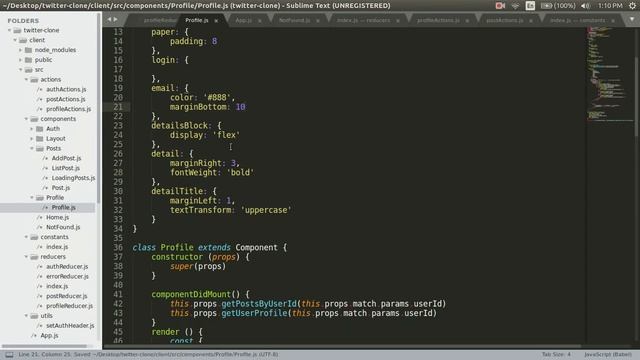Image resolution: width=640 pixels, height=360 pixels.
Task: Open index.js under reducers folder
Action: pyautogui.click(x=57, y=287)
